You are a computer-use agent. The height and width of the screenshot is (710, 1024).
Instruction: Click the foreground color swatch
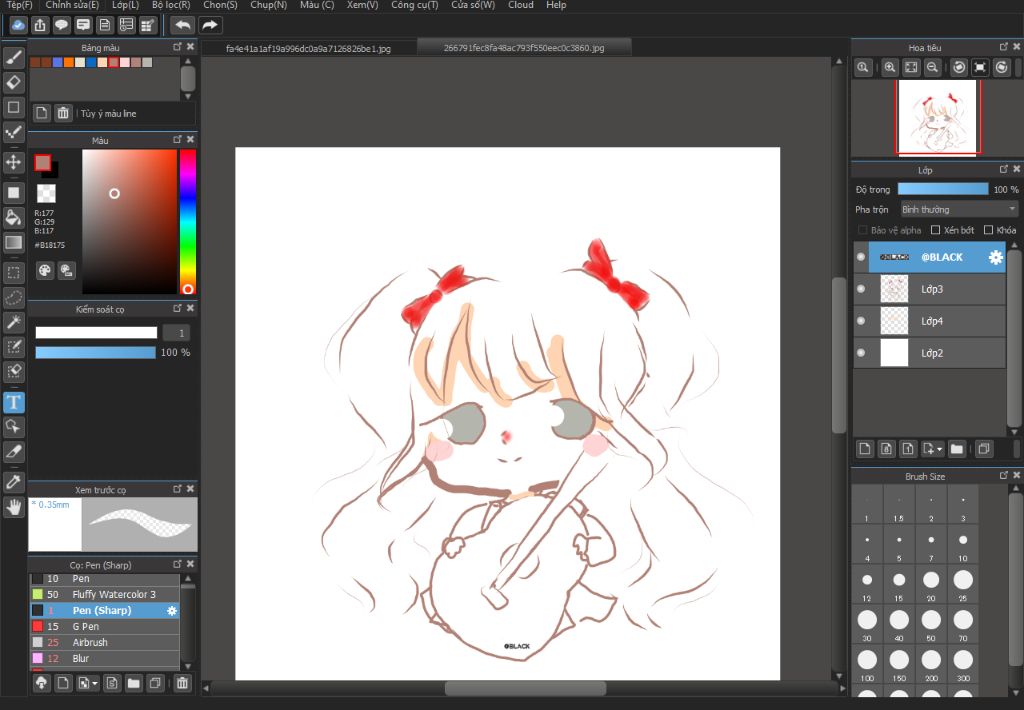(42, 163)
